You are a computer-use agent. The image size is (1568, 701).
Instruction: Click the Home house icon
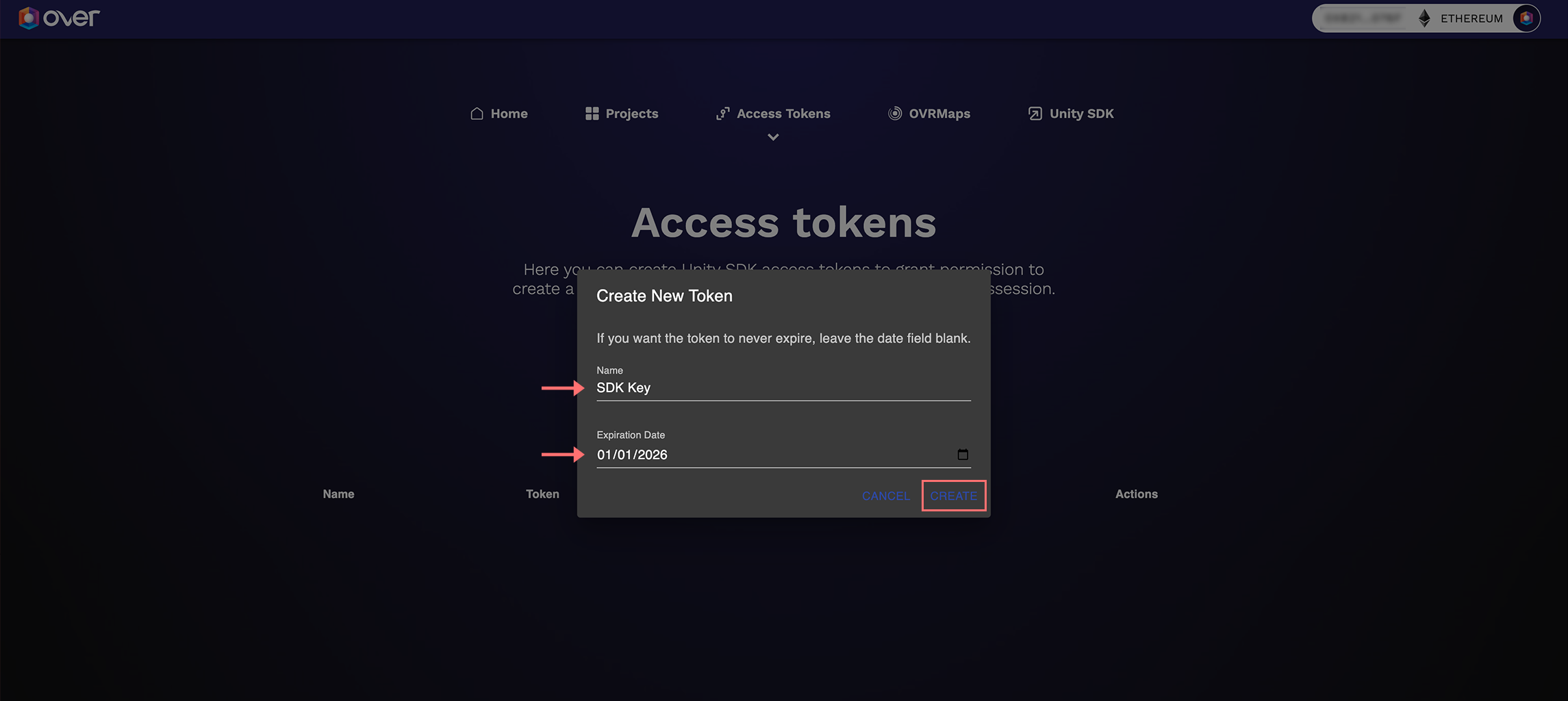pyautogui.click(x=477, y=114)
